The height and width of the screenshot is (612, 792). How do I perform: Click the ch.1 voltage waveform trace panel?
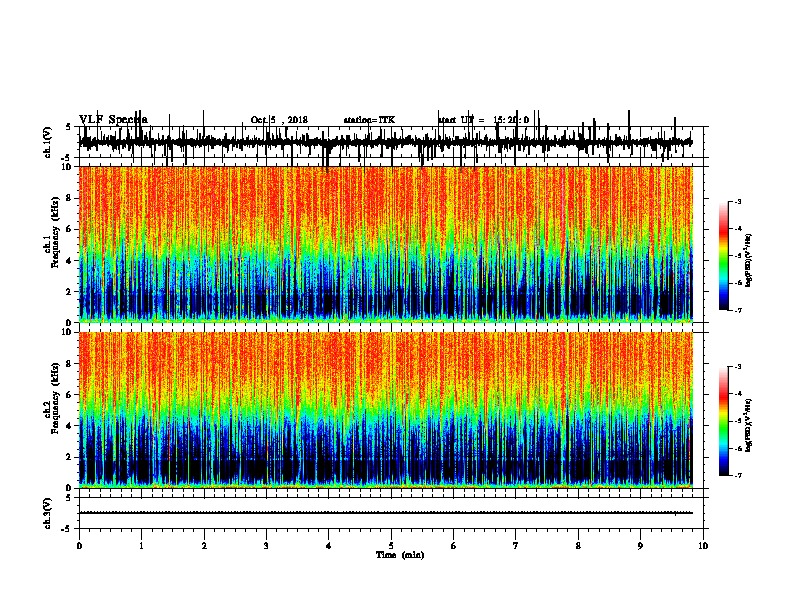tap(393, 142)
